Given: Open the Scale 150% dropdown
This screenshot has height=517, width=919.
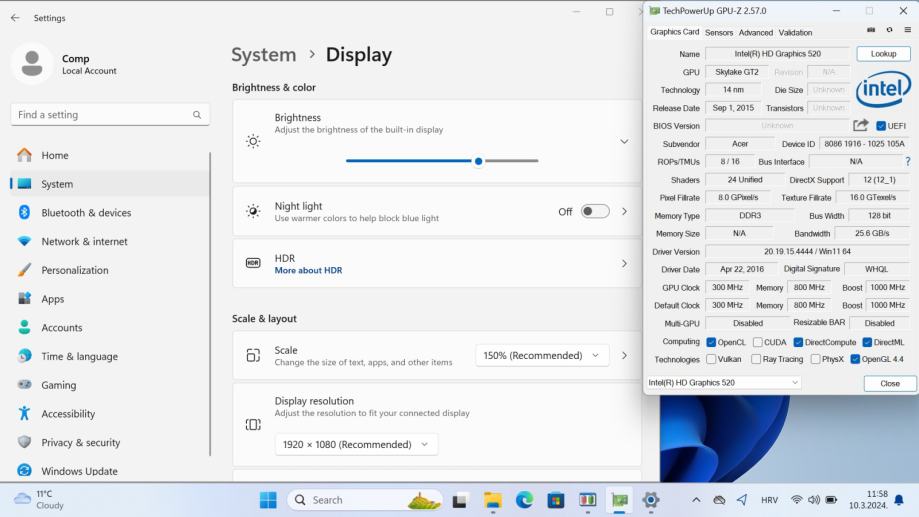Looking at the screenshot, I should [542, 356].
